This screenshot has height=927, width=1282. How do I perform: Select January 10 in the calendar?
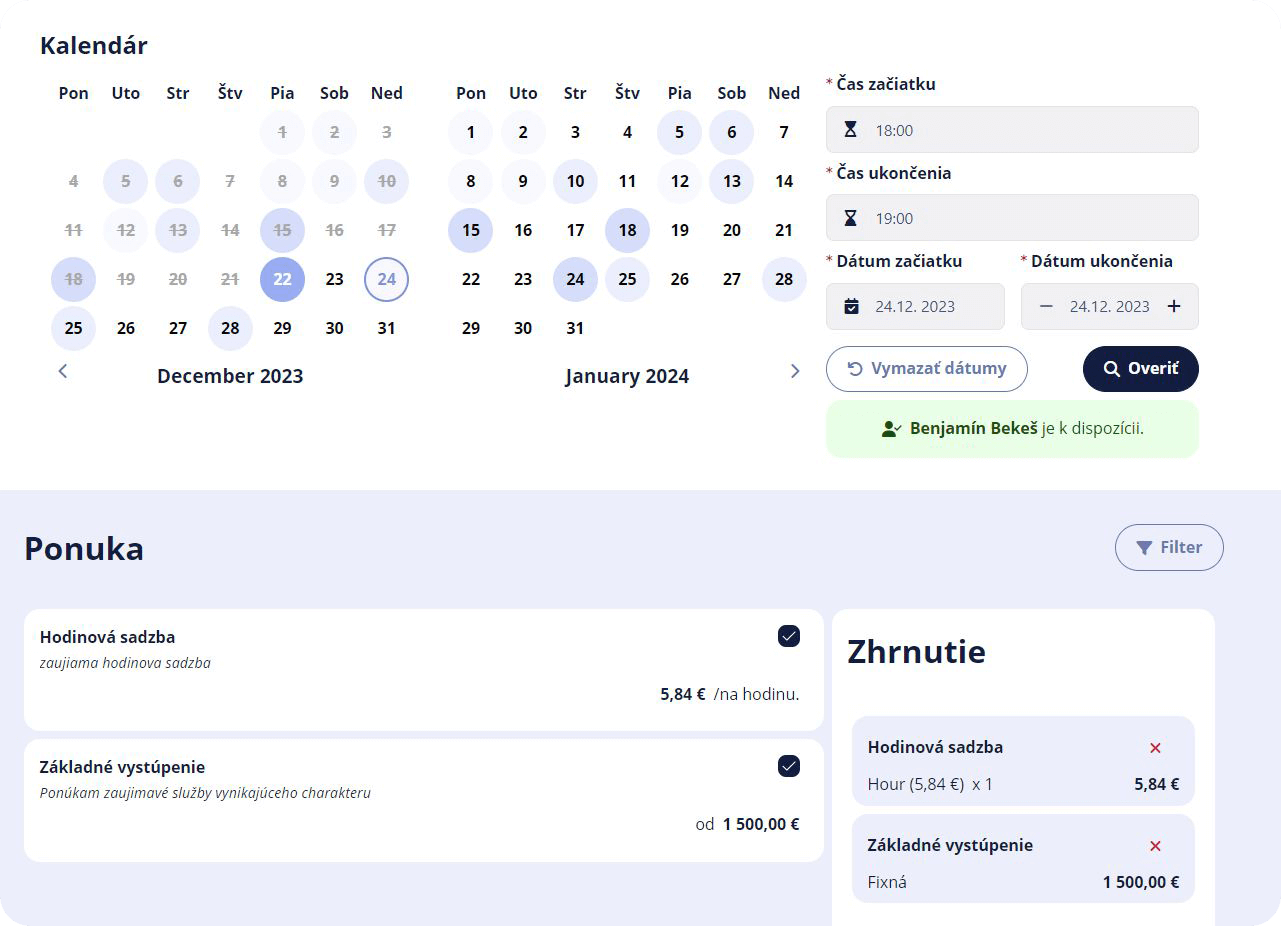coord(575,181)
